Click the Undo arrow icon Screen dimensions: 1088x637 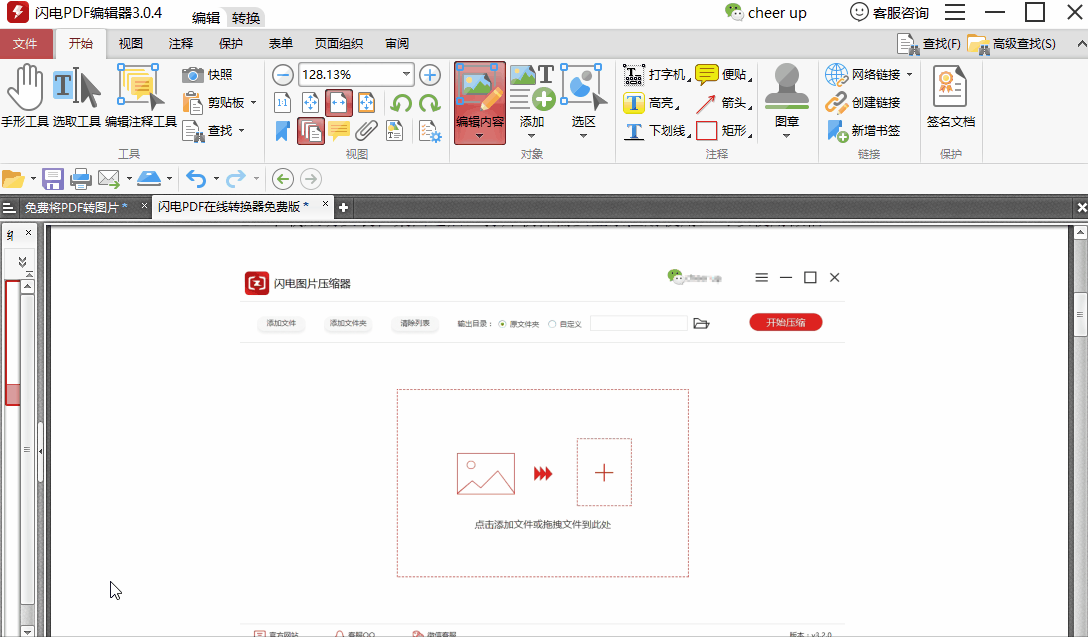196,179
